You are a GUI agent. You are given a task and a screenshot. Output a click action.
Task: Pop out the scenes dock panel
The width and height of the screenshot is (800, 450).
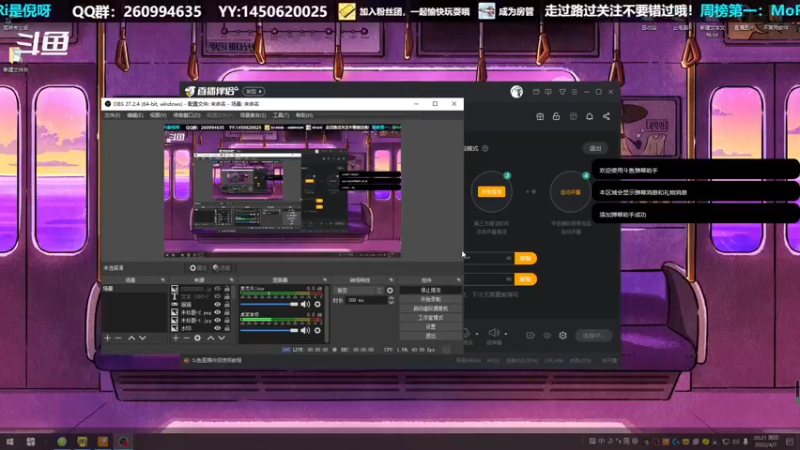pos(163,280)
